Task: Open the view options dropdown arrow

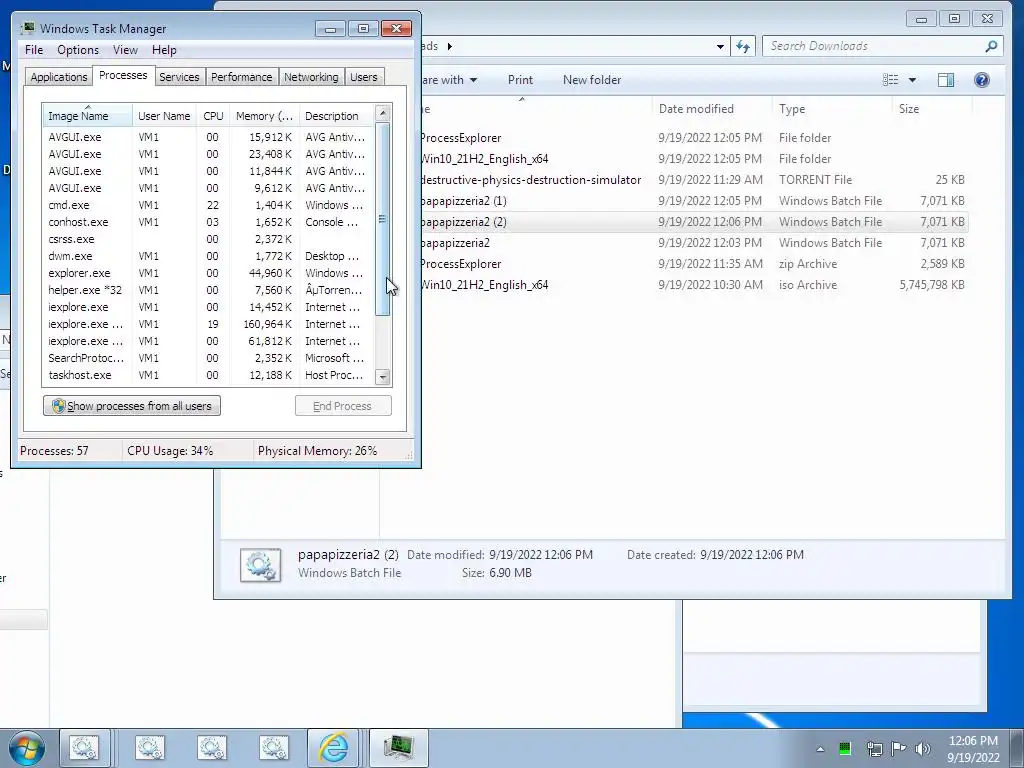Action: [912, 80]
